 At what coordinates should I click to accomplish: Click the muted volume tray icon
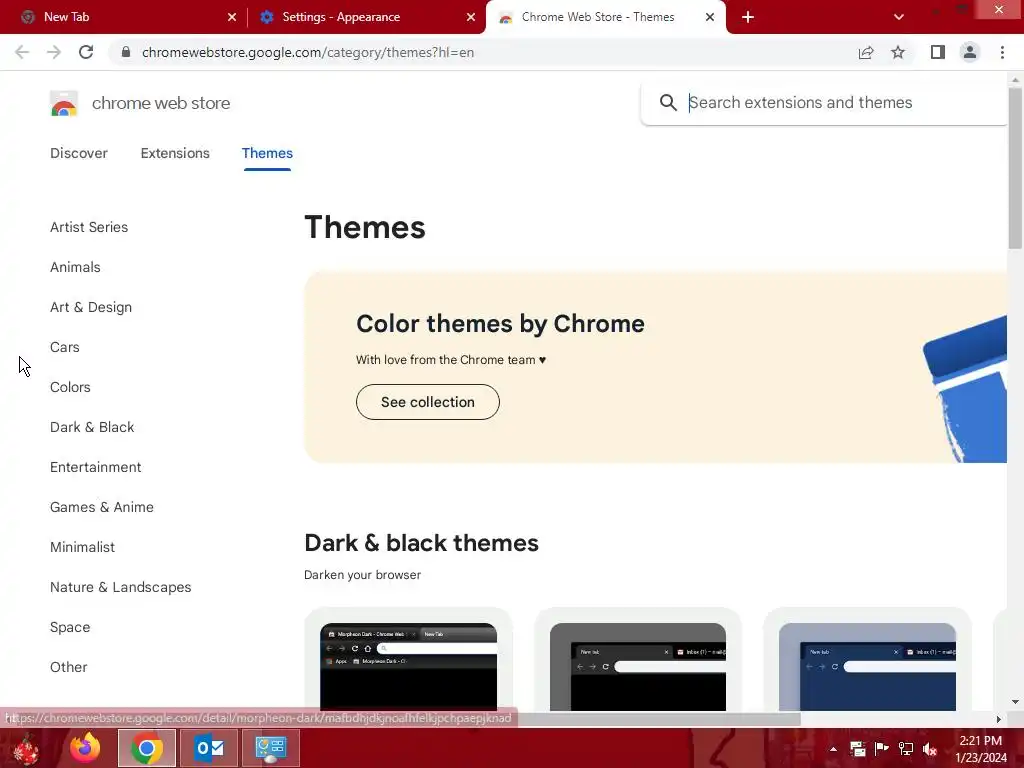930,749
